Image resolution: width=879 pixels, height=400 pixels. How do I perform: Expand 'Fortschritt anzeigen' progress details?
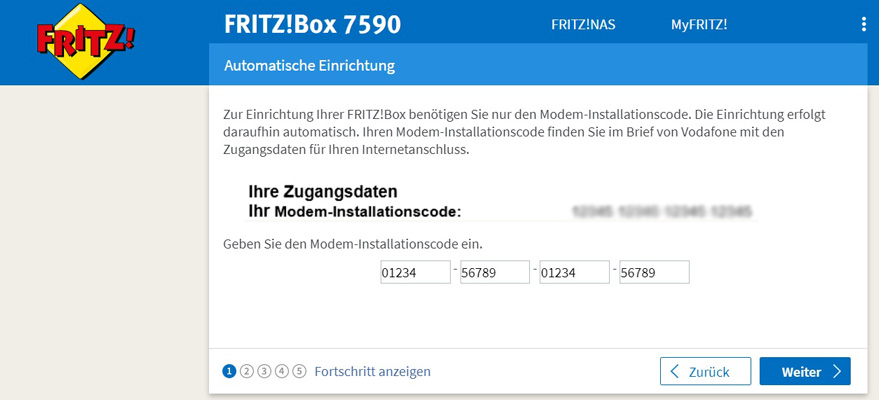tap(372, 371)
